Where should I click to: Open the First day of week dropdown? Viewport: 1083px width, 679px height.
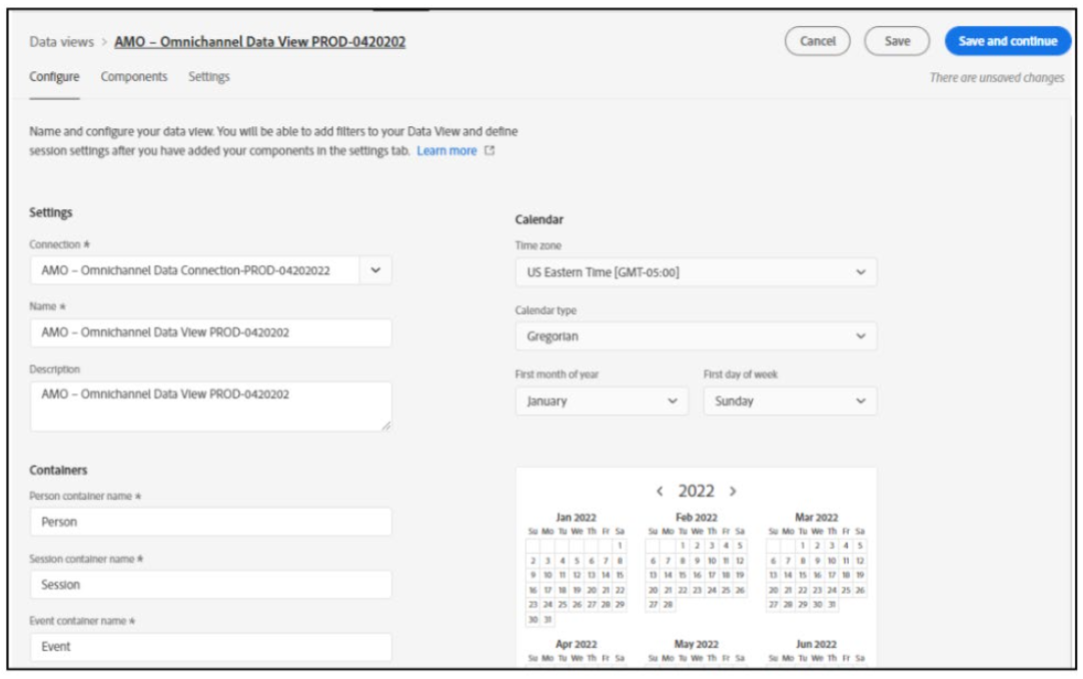pyautogui.click(x=790, y=401)
